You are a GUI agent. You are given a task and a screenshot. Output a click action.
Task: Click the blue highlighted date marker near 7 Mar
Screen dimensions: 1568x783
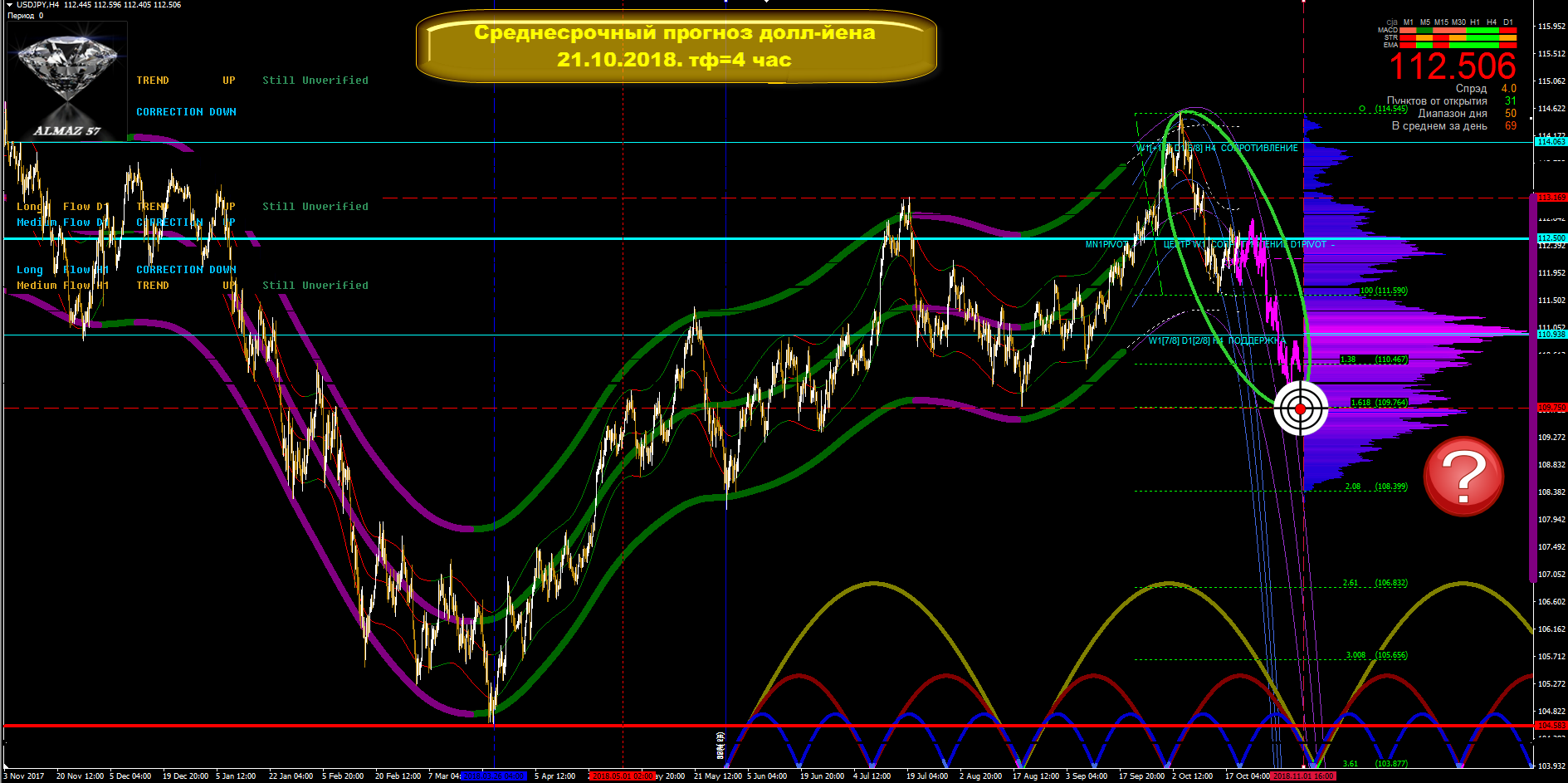494,776
